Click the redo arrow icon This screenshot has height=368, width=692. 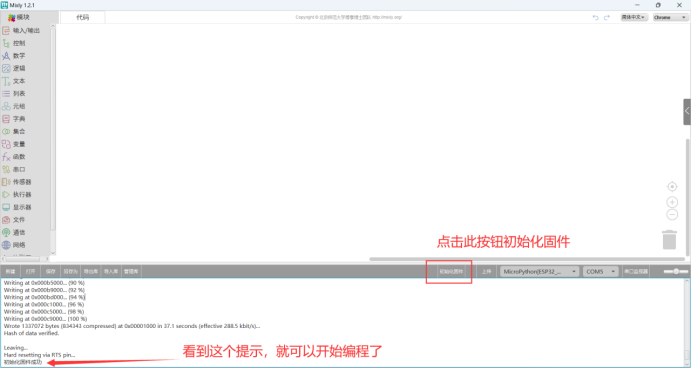click(x=607, y=17)
